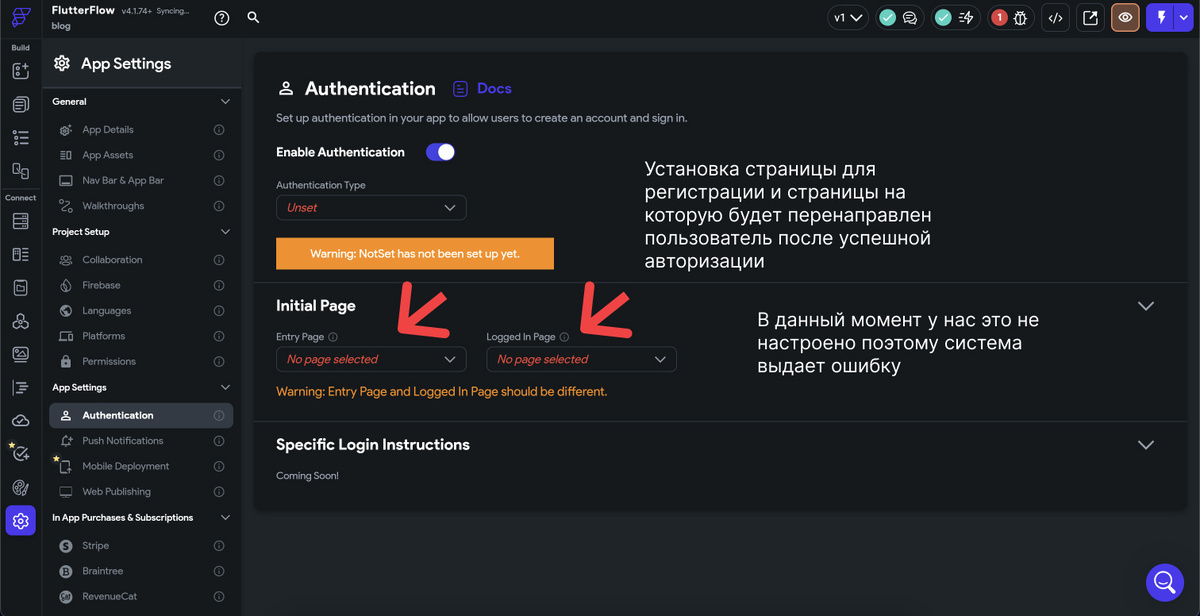Screen dimensions: 1200x616
Task: Open Braintree settings
Action: pos(141,571)
